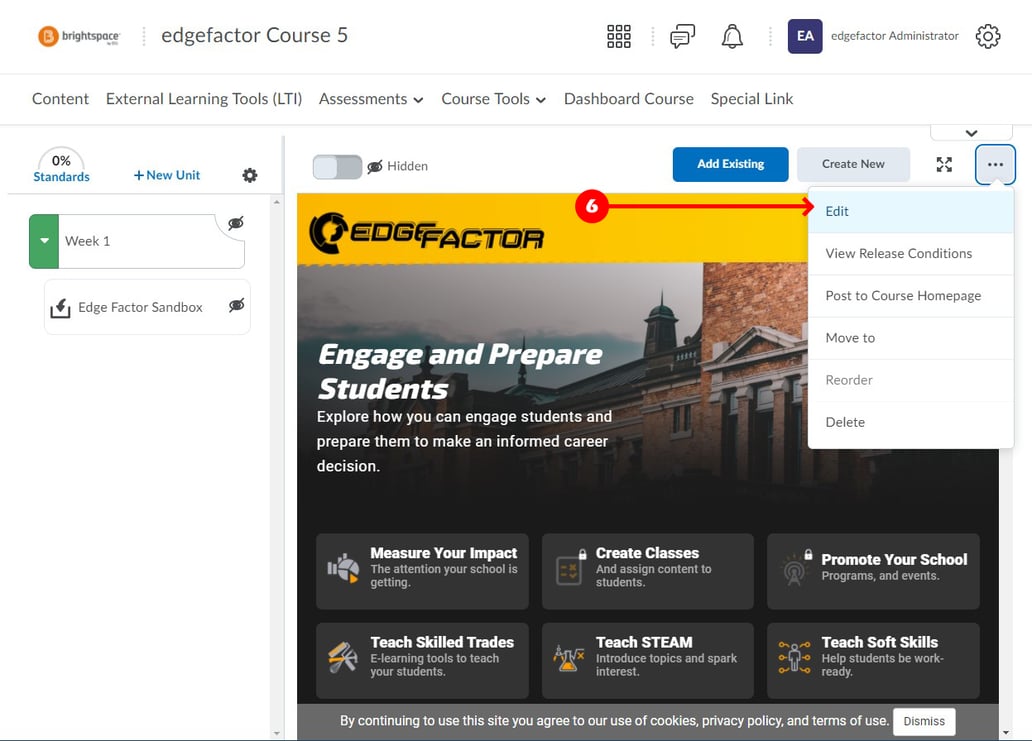Hide Week 1 with its eye toggle
The image size is (1032, 741).
234,224
